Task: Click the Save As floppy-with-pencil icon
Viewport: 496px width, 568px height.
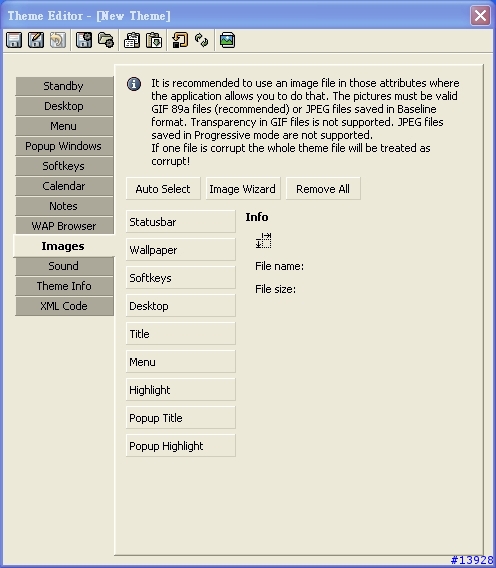Action: (36, 40)
